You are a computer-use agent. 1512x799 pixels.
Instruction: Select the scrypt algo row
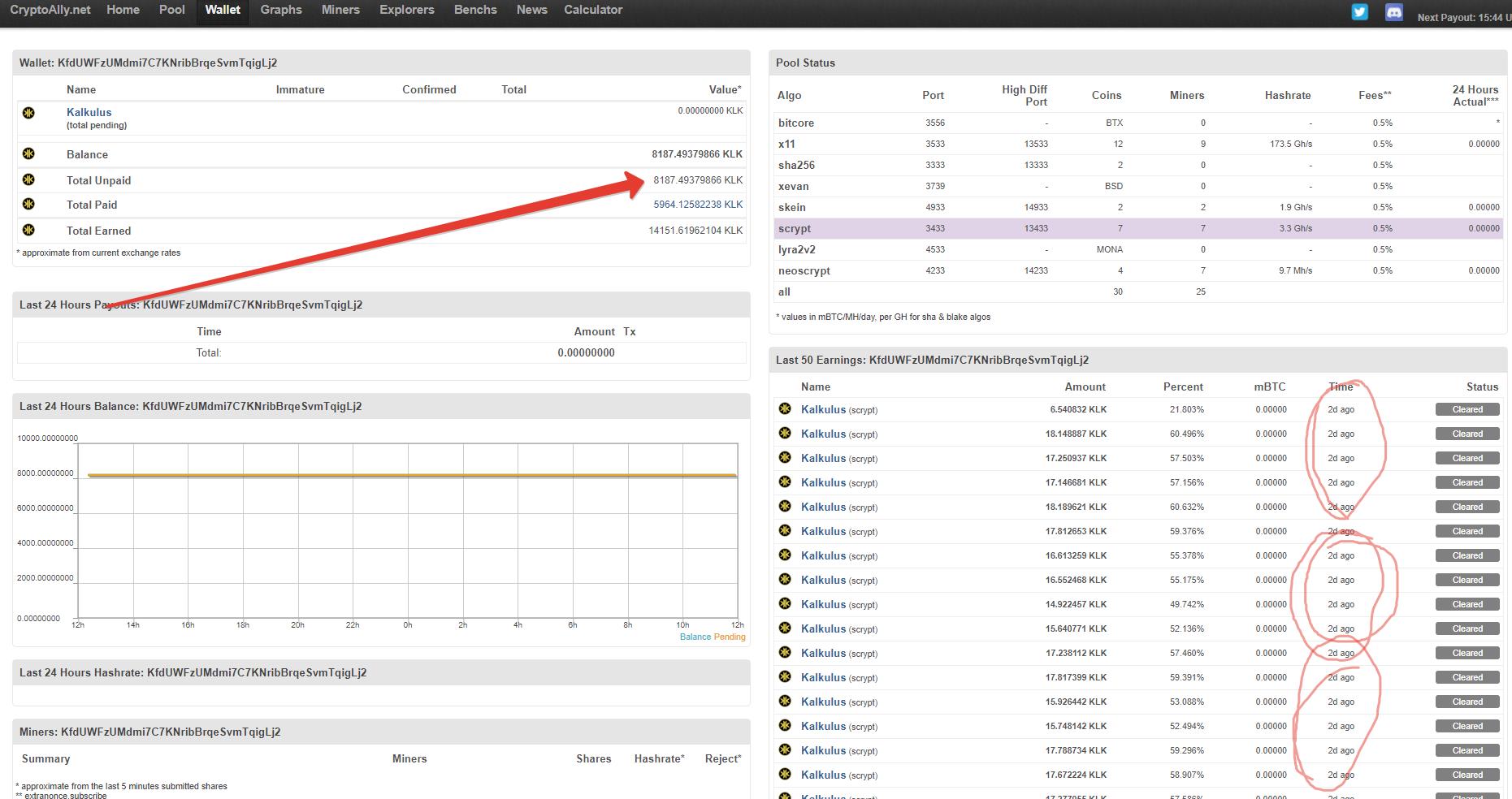[1139, 228]
